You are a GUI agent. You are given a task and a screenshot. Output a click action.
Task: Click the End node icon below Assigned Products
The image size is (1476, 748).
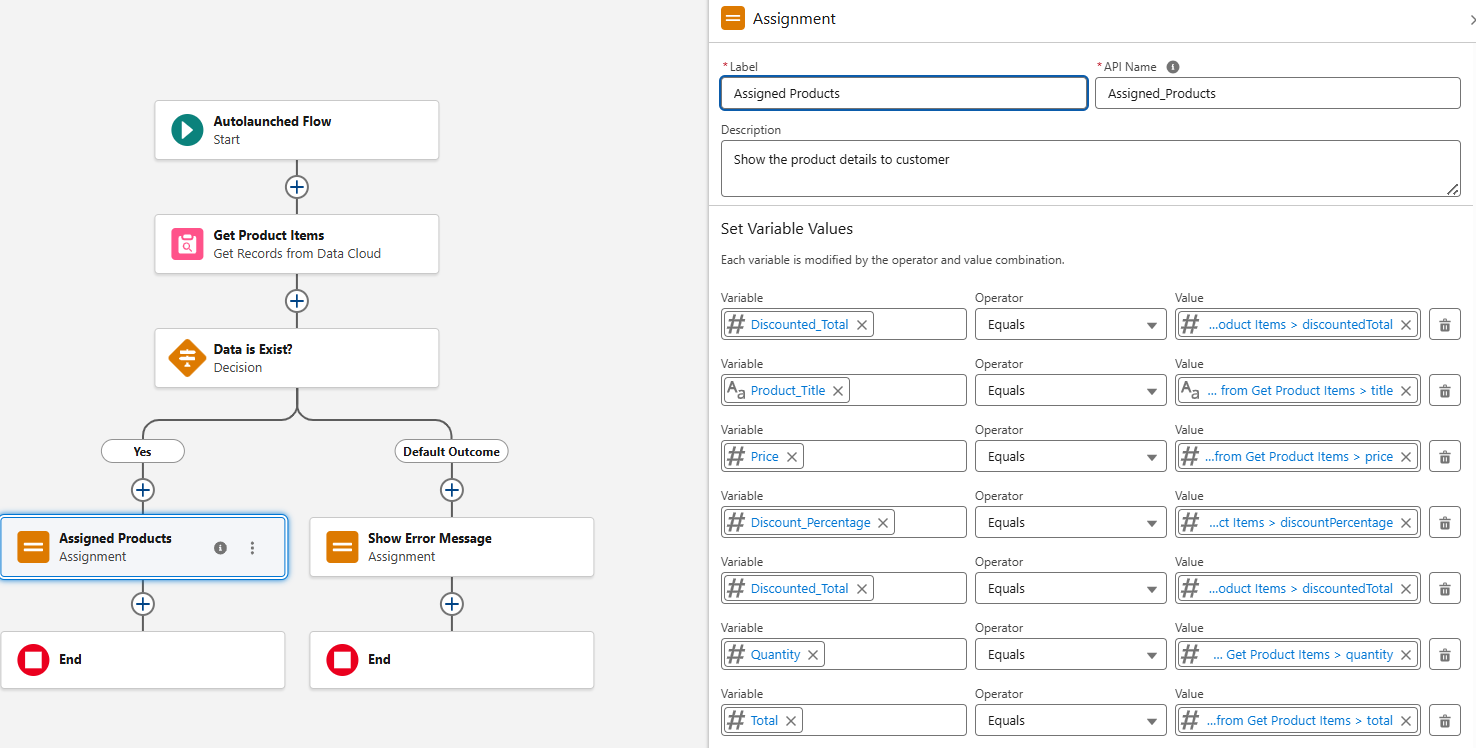pos(33,659)
